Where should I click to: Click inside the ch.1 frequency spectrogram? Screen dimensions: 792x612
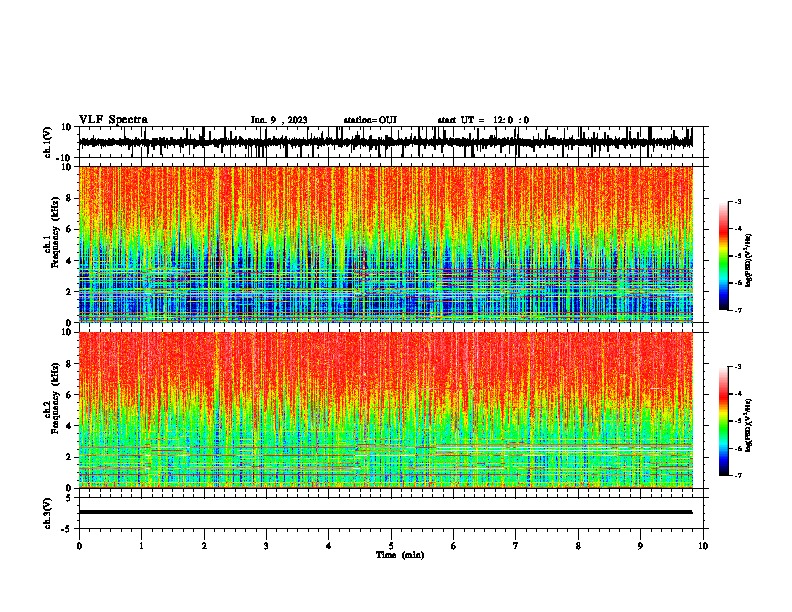(385, 244)
